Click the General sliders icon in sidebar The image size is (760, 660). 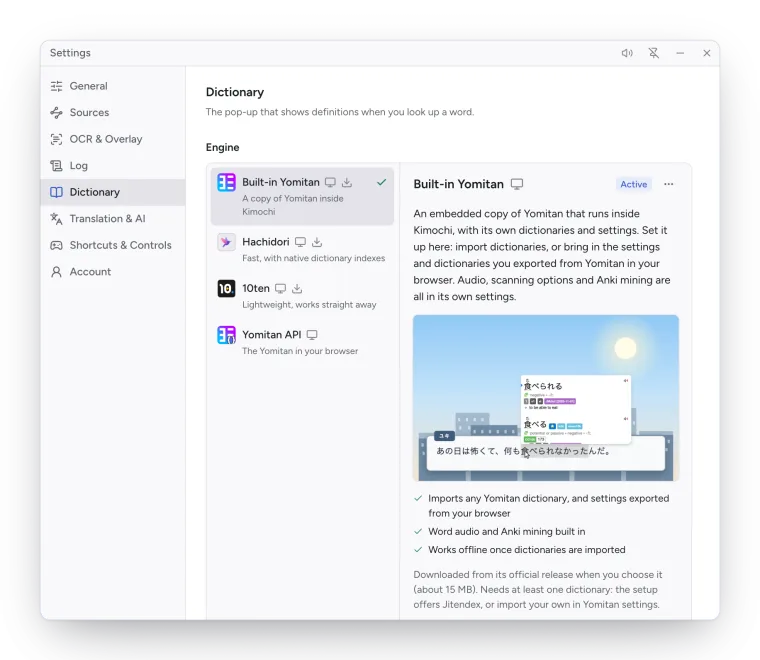[56, 86]
